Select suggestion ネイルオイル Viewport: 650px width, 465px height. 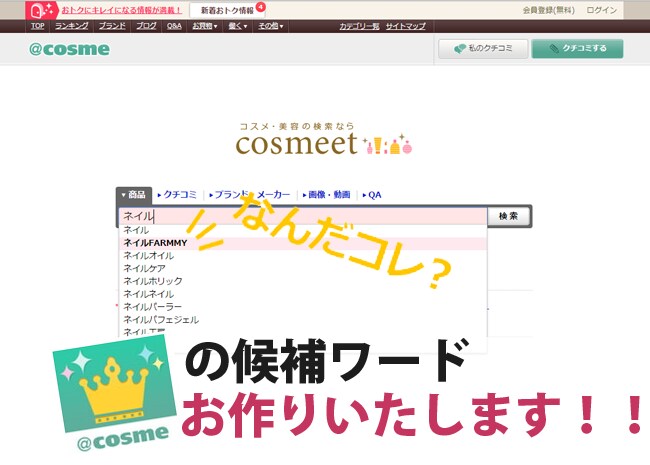(x=303, y=256)
